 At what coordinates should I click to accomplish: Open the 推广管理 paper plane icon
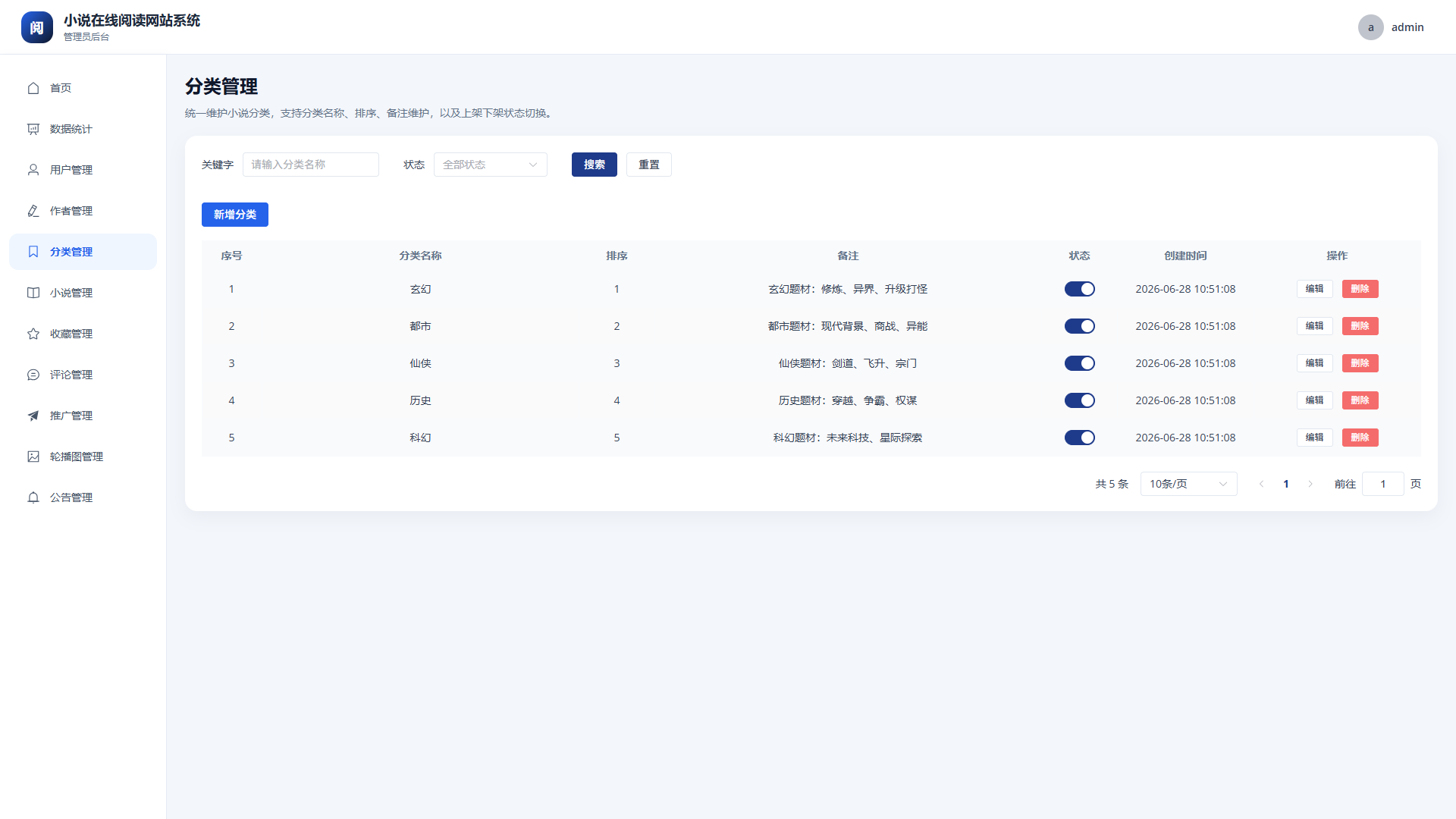33,416
